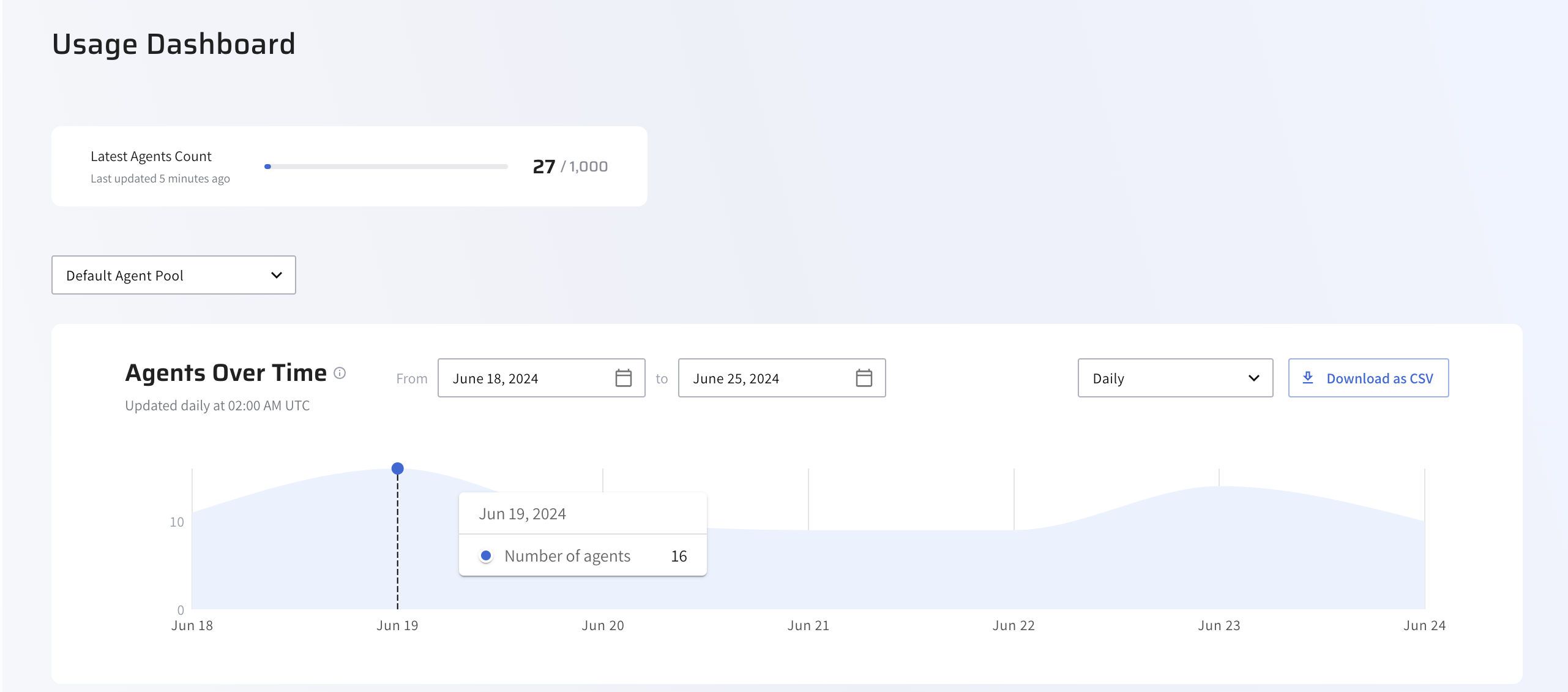Click the info icon beside Agents Over Time
The image size is (1568, 692).
340,373
